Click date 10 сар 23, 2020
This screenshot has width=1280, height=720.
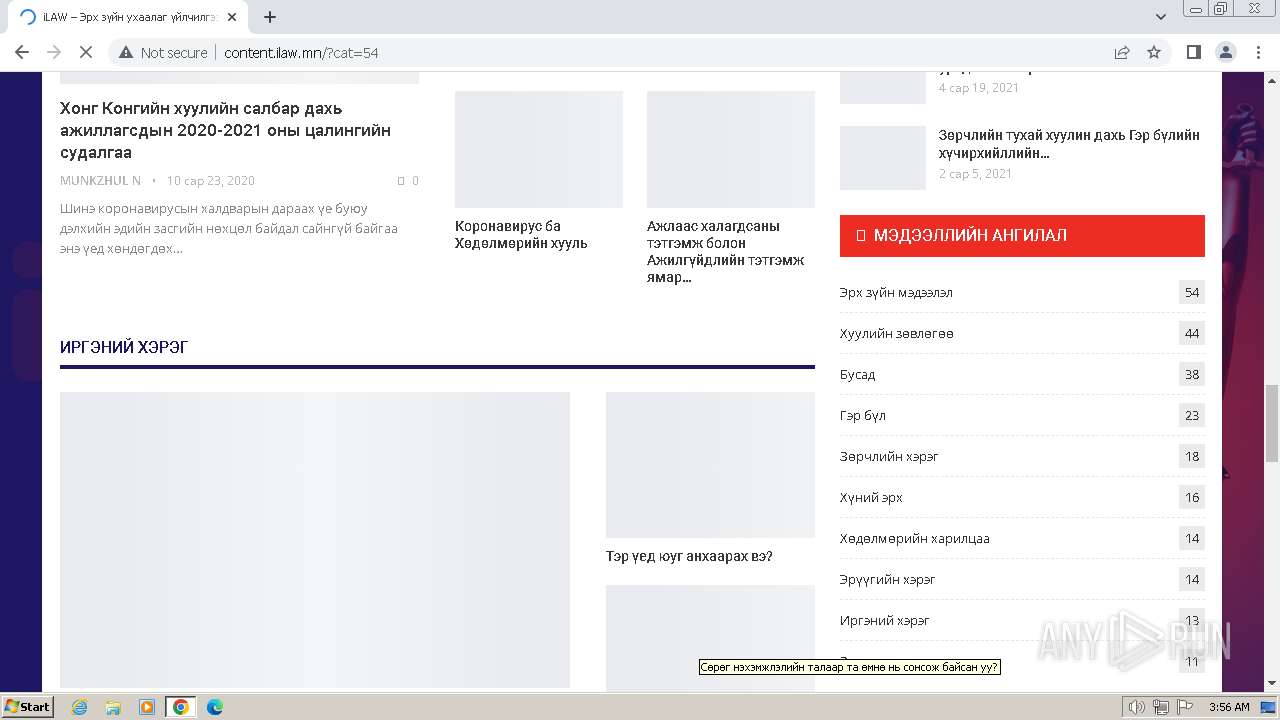click(210, 181)
